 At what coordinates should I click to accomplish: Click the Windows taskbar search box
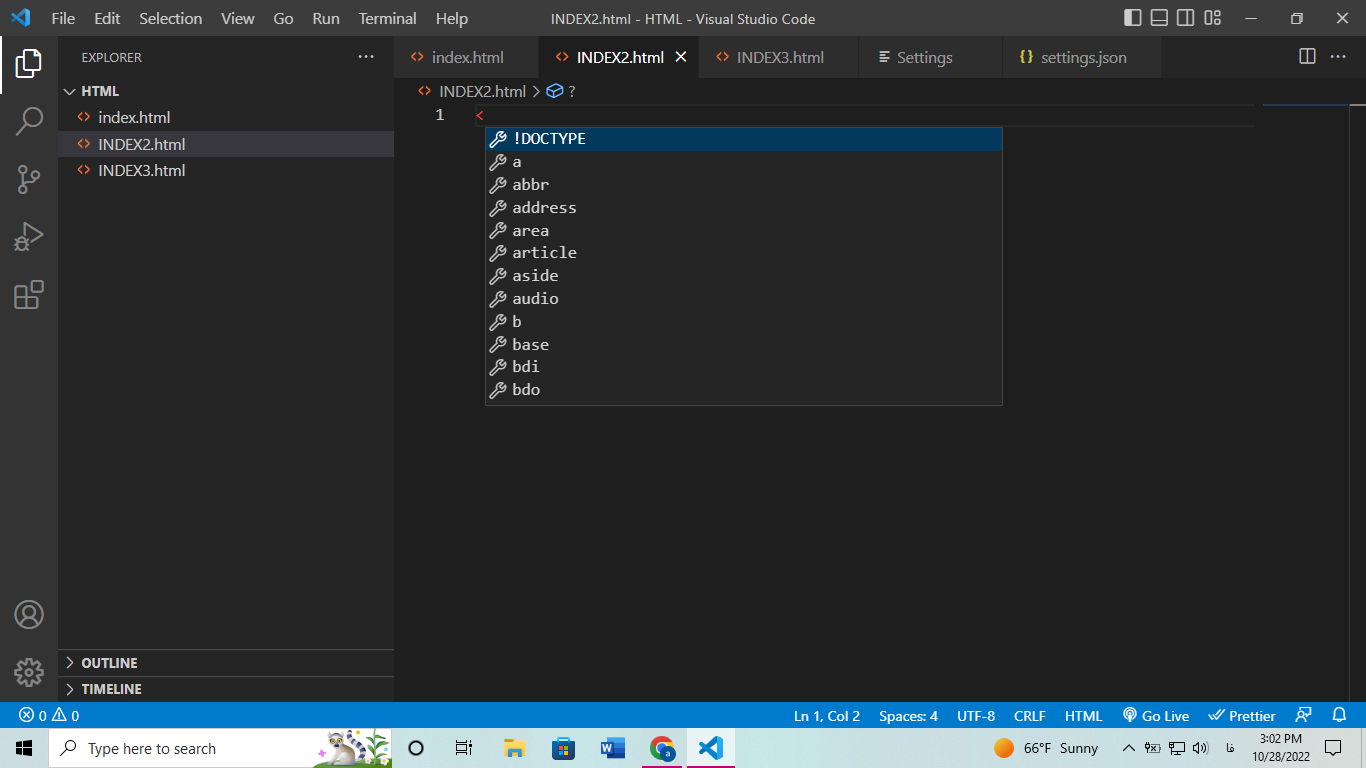[x=220, y=748]
